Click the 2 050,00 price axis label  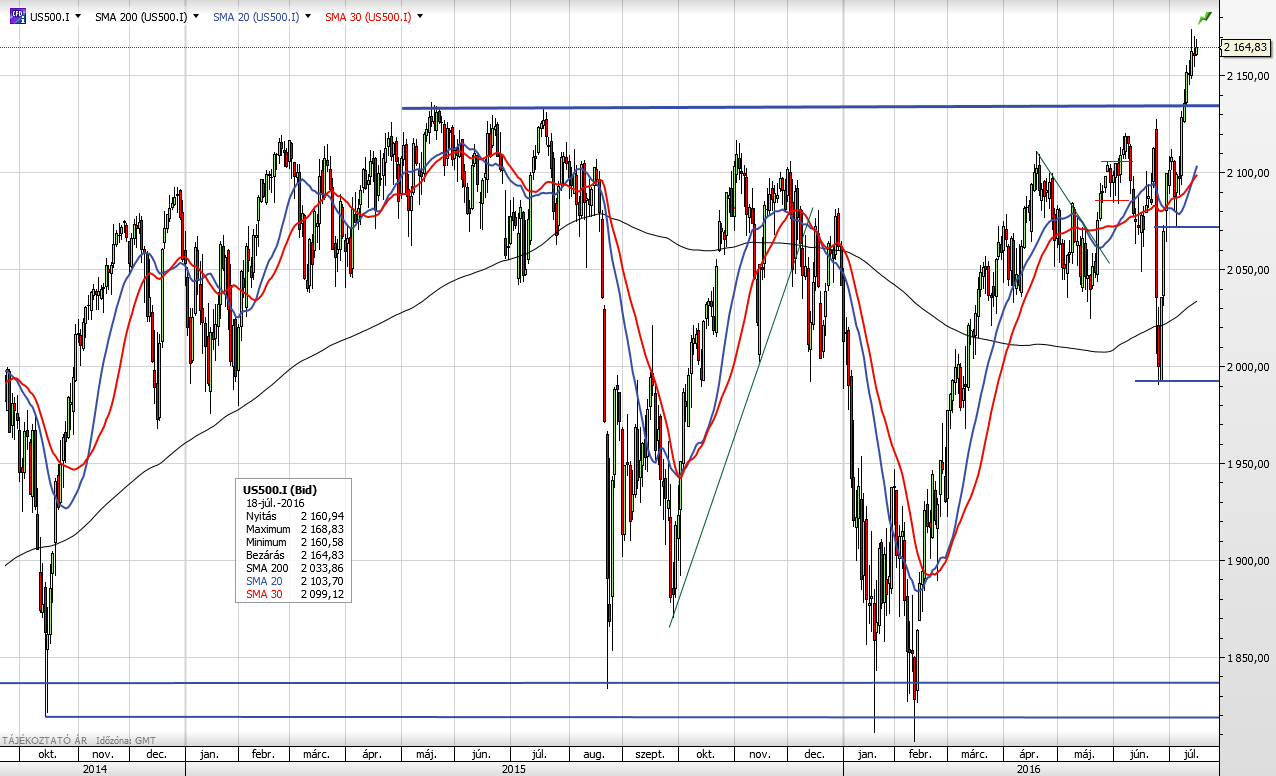coord(1248,270)
